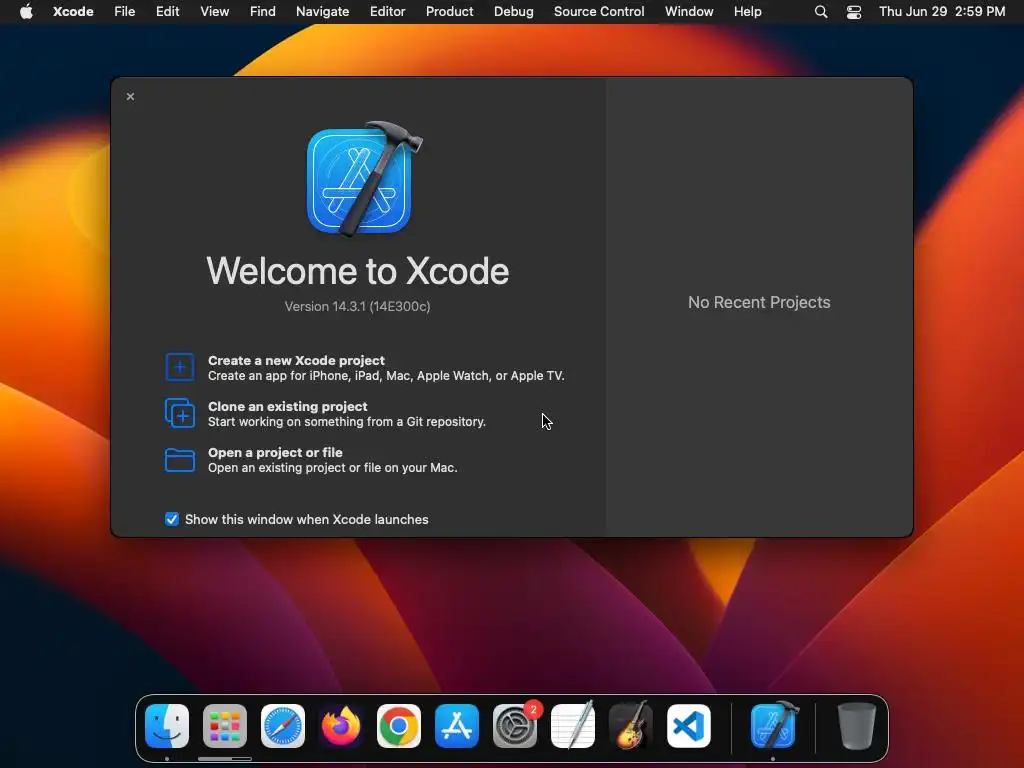Select Clone an existing project

point(325,413)
